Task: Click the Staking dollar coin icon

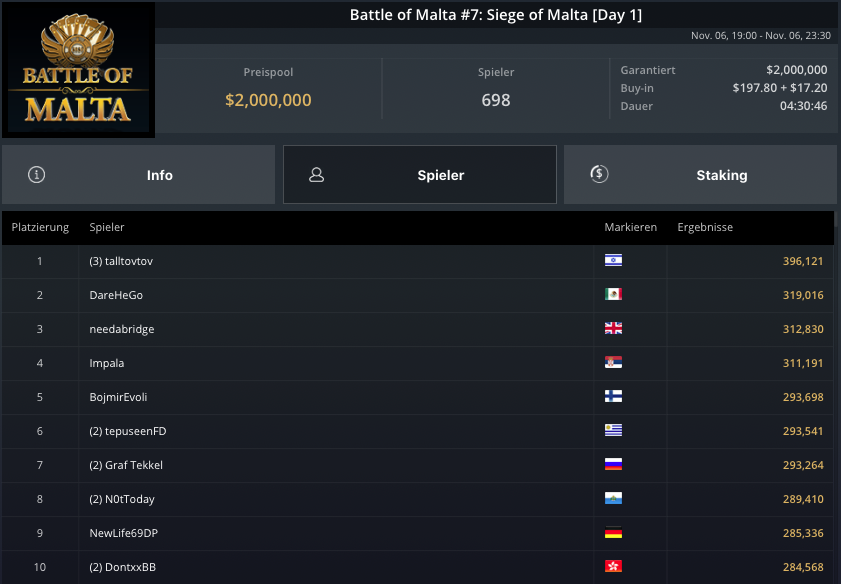Action: 599,174
